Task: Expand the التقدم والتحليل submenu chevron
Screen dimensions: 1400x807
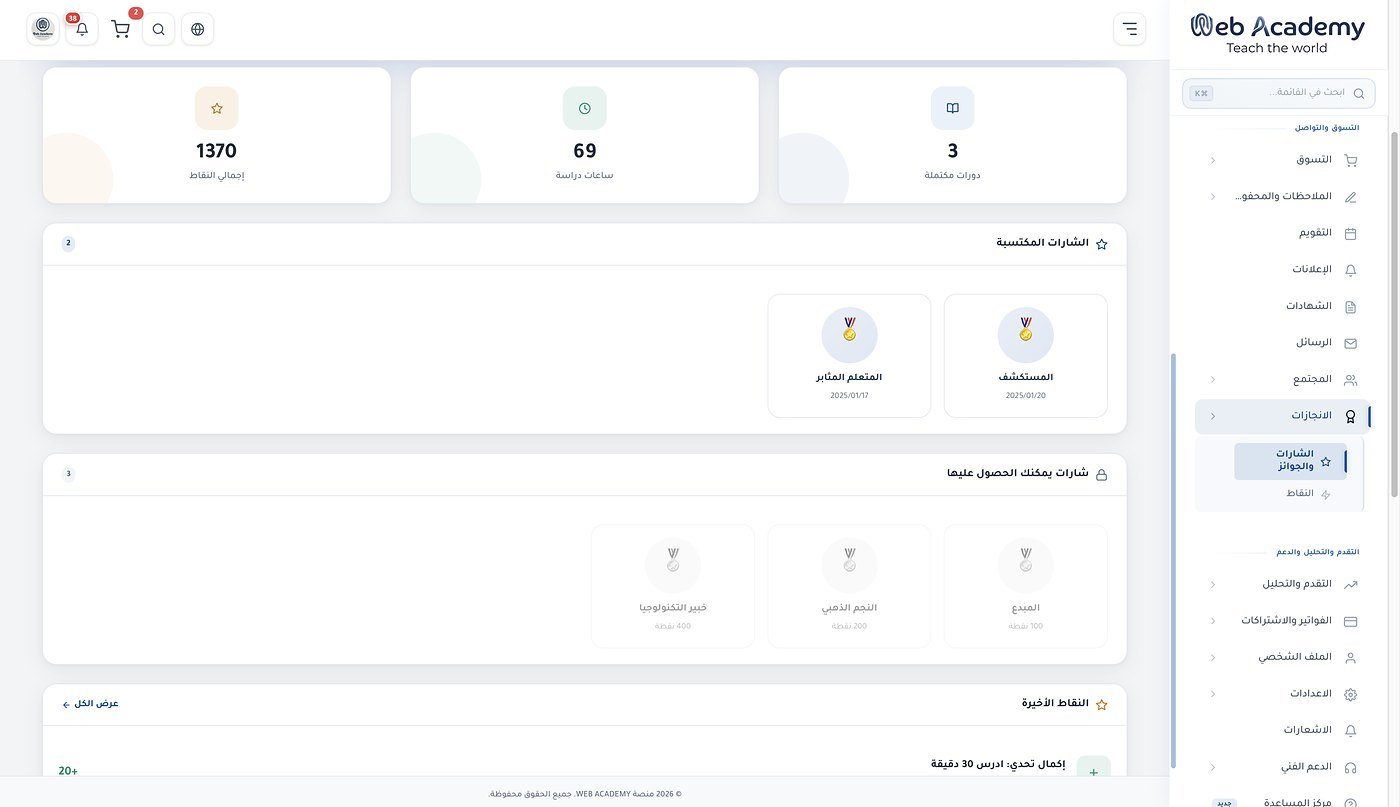Action: coord(1213,584)
